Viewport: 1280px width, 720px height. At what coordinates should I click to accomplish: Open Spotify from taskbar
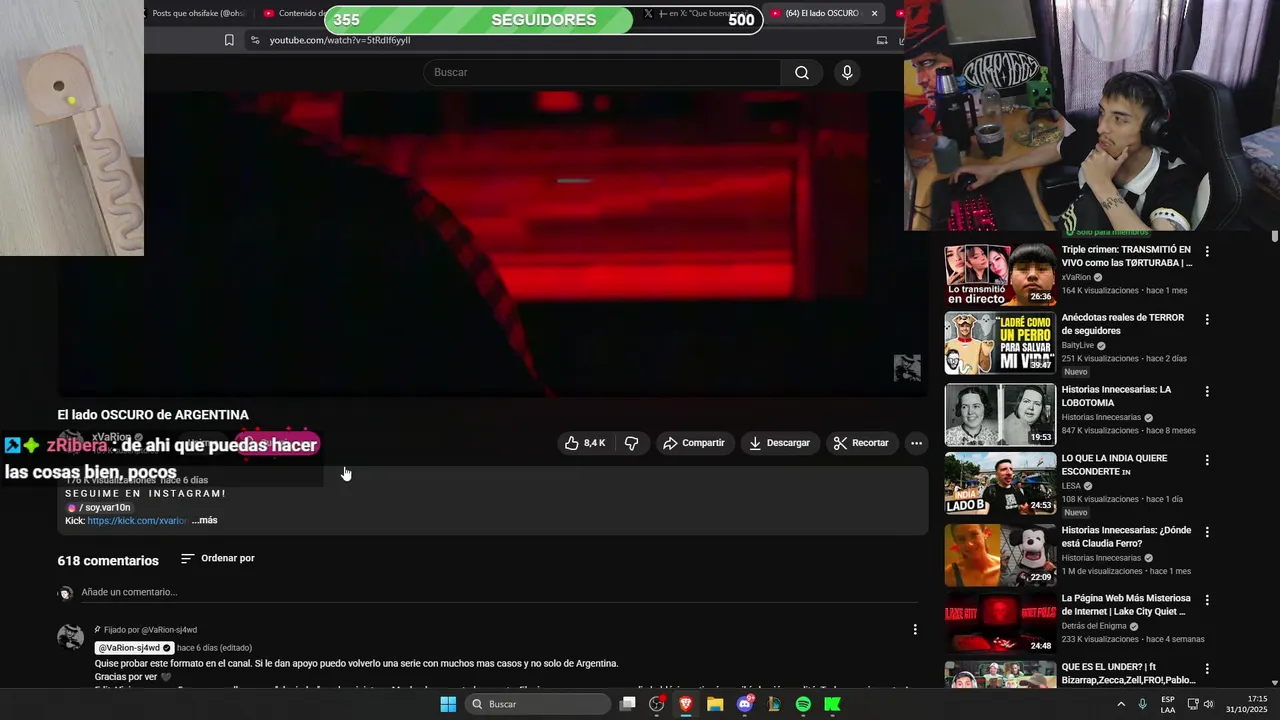803,704
